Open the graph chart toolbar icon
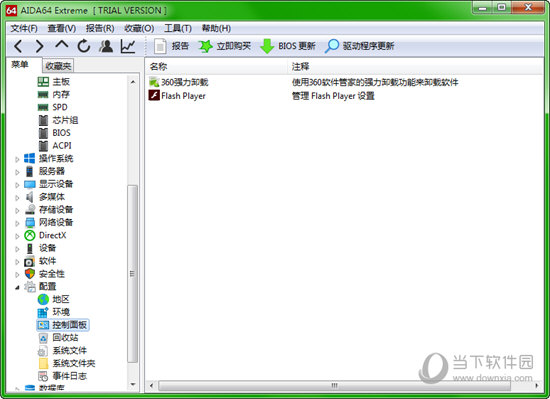 [128, 46]
